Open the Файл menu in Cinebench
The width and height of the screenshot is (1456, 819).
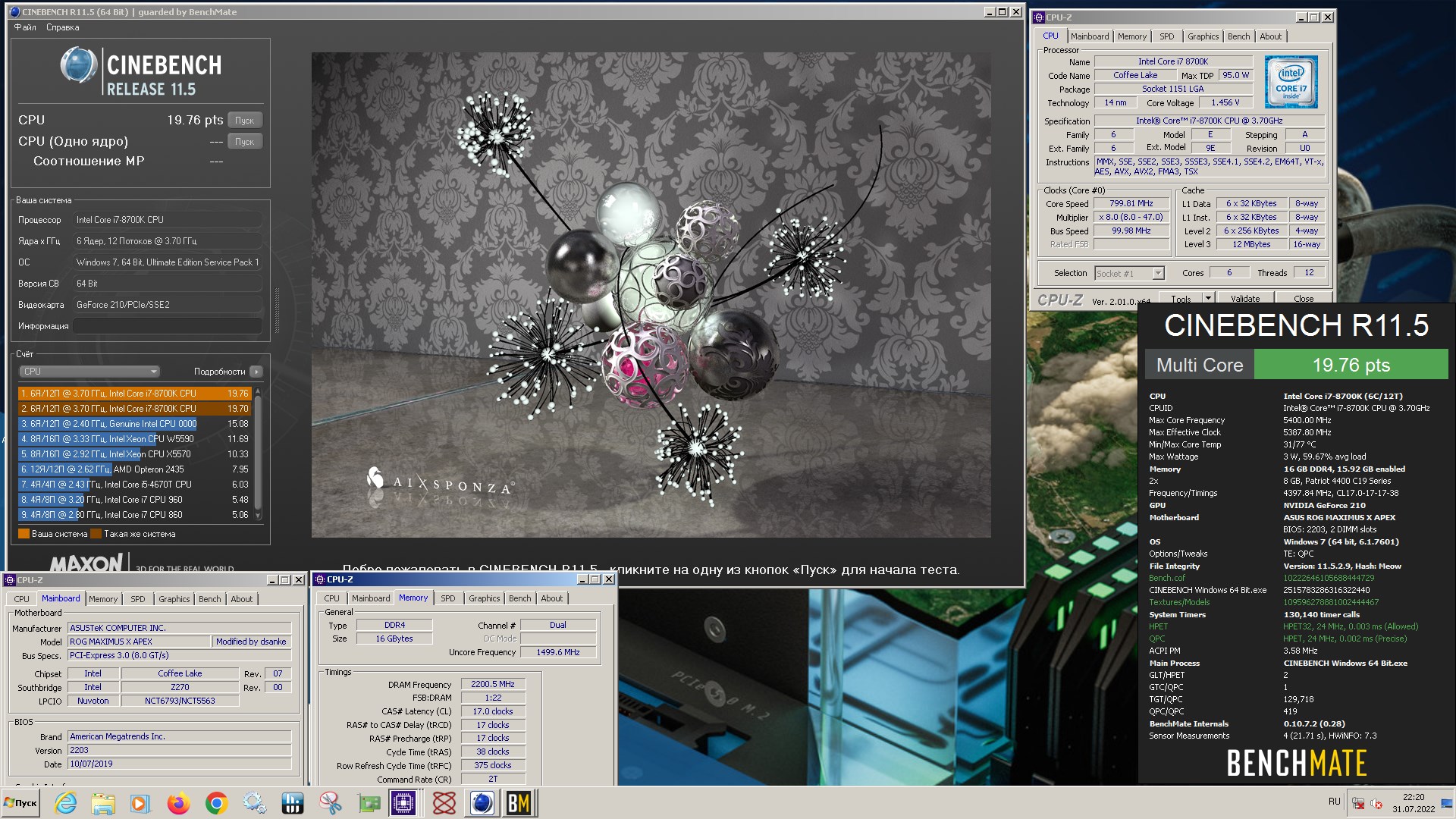25,27
